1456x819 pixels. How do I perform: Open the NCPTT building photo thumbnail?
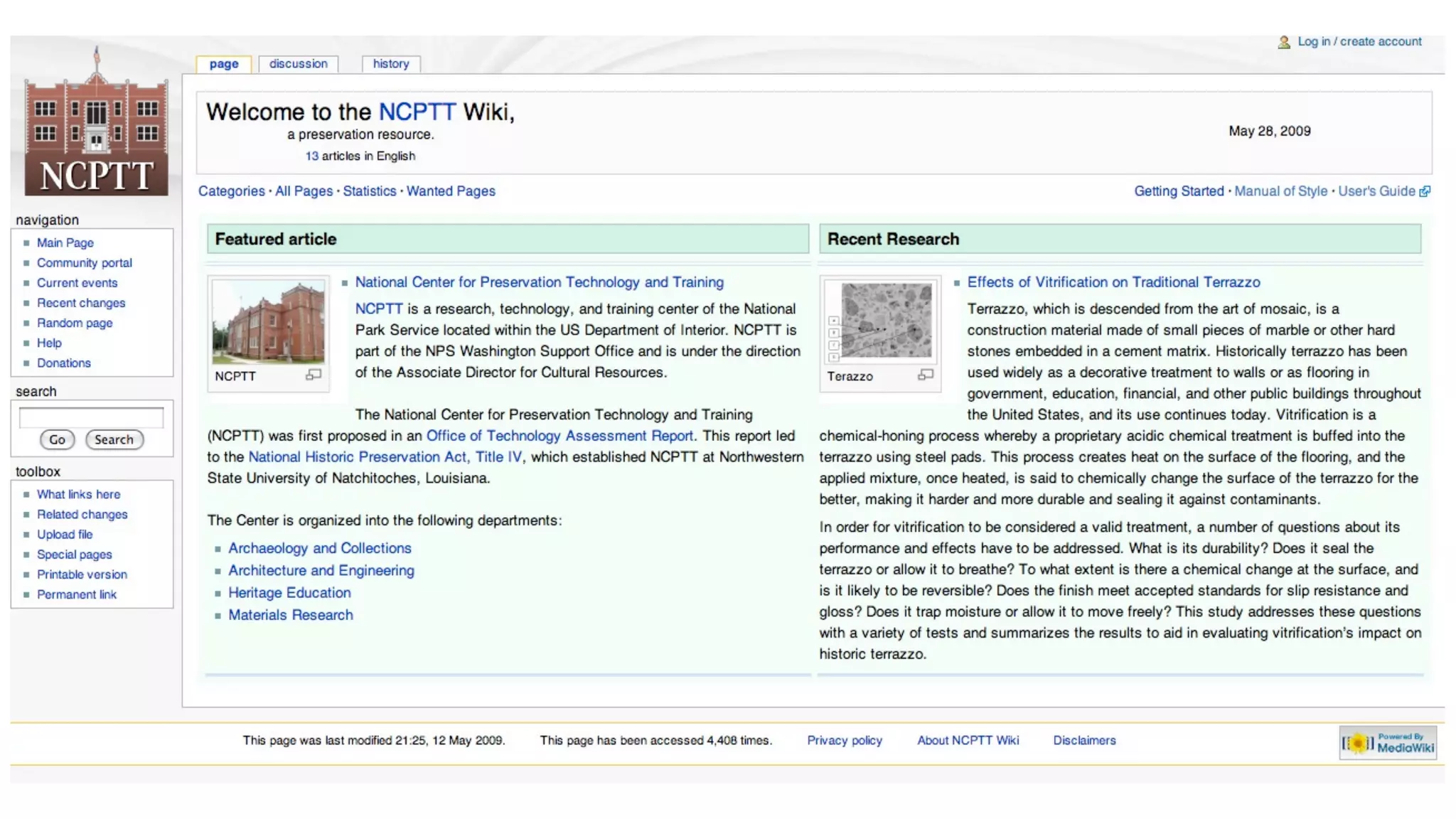click(268, 322)
